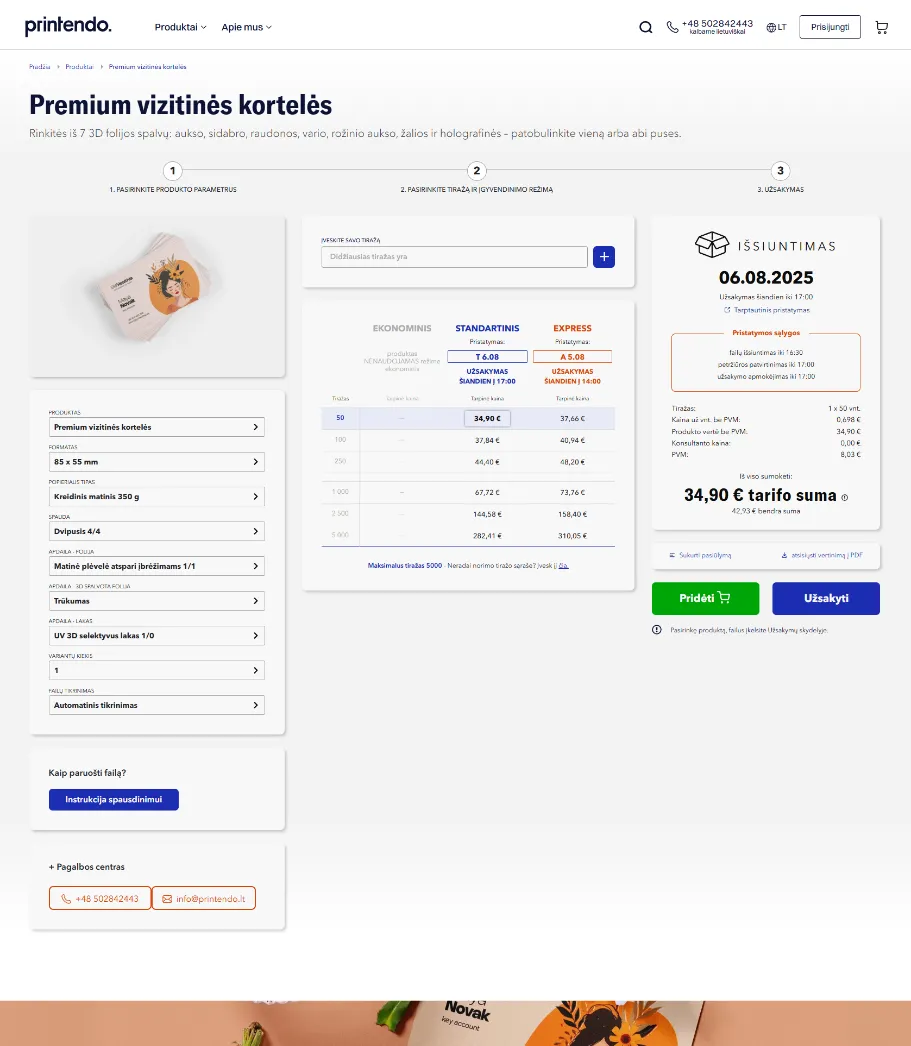Click the Printendo logo
The height and width of the screenshot is (1046, 911).
coord(68,26)
